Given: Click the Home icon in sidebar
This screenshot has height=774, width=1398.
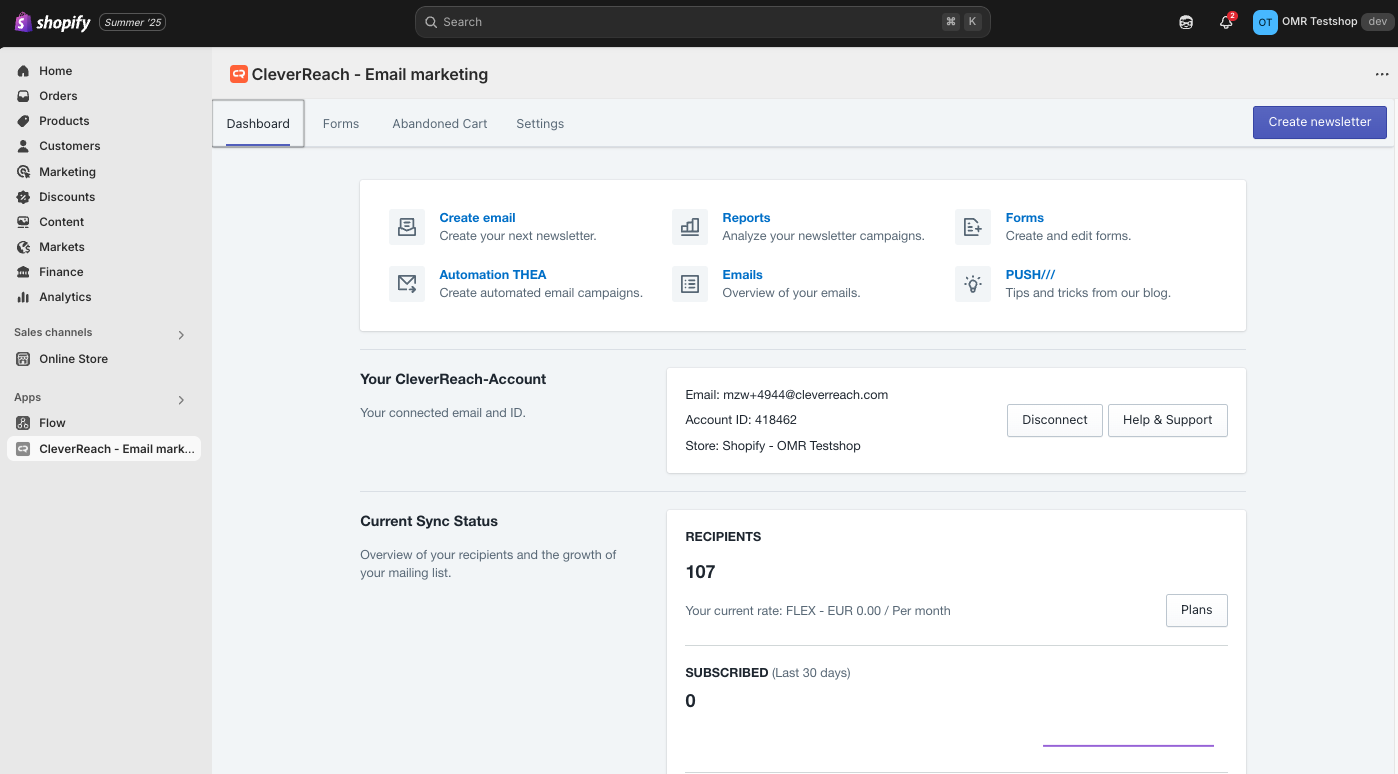Looking at the screenshot, I should coord(23,71).
